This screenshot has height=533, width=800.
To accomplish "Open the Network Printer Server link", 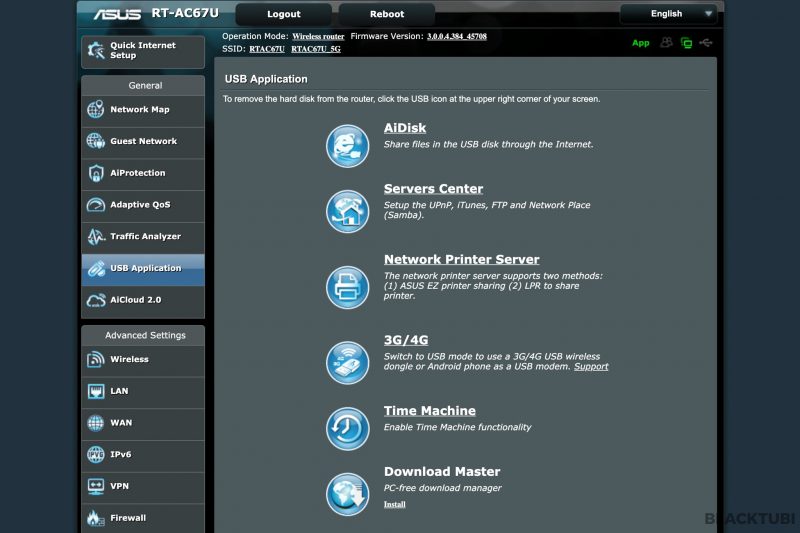I will [x=461, y=260].
